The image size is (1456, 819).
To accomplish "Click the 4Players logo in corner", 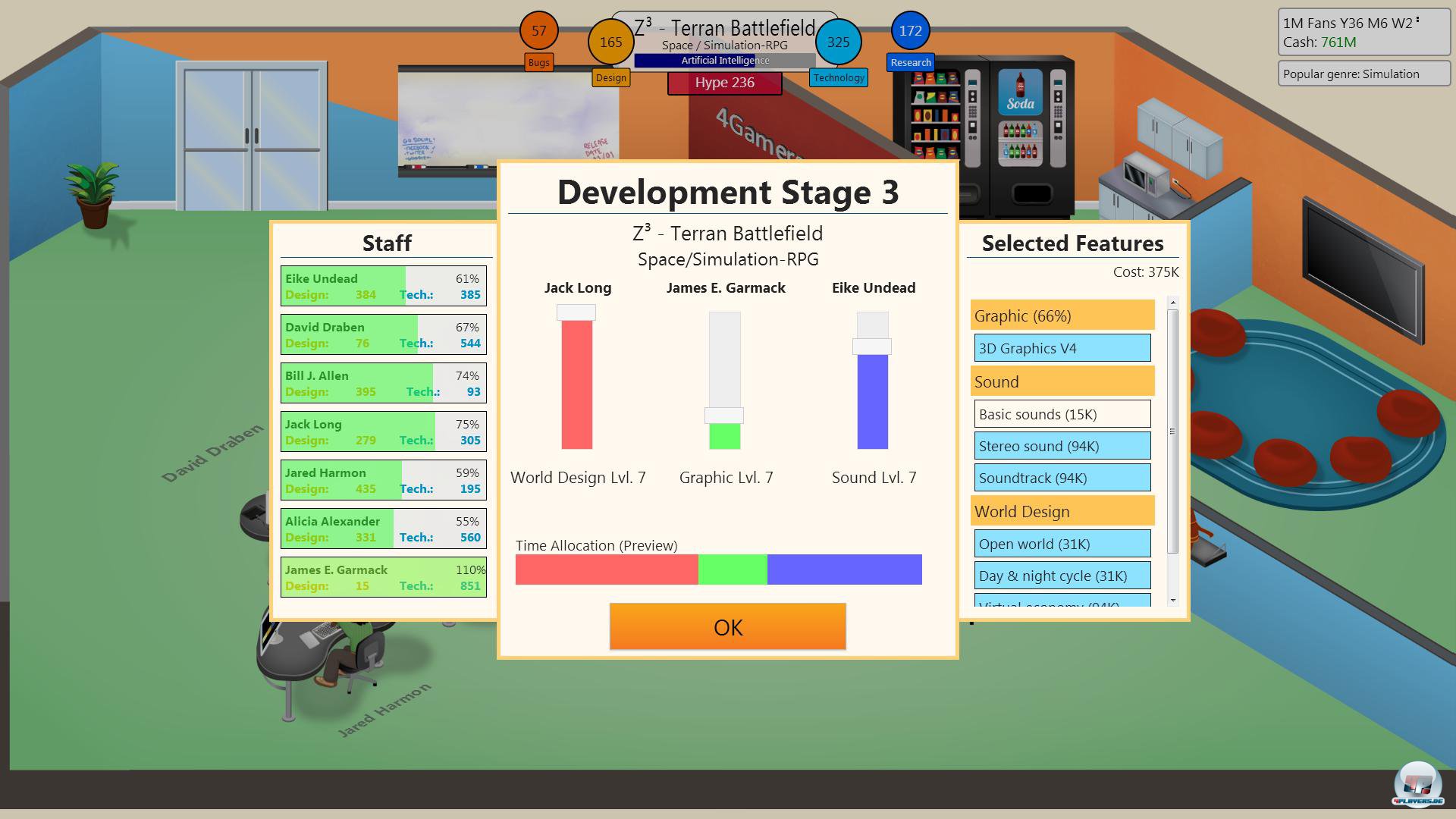I will coord(1417,783).
